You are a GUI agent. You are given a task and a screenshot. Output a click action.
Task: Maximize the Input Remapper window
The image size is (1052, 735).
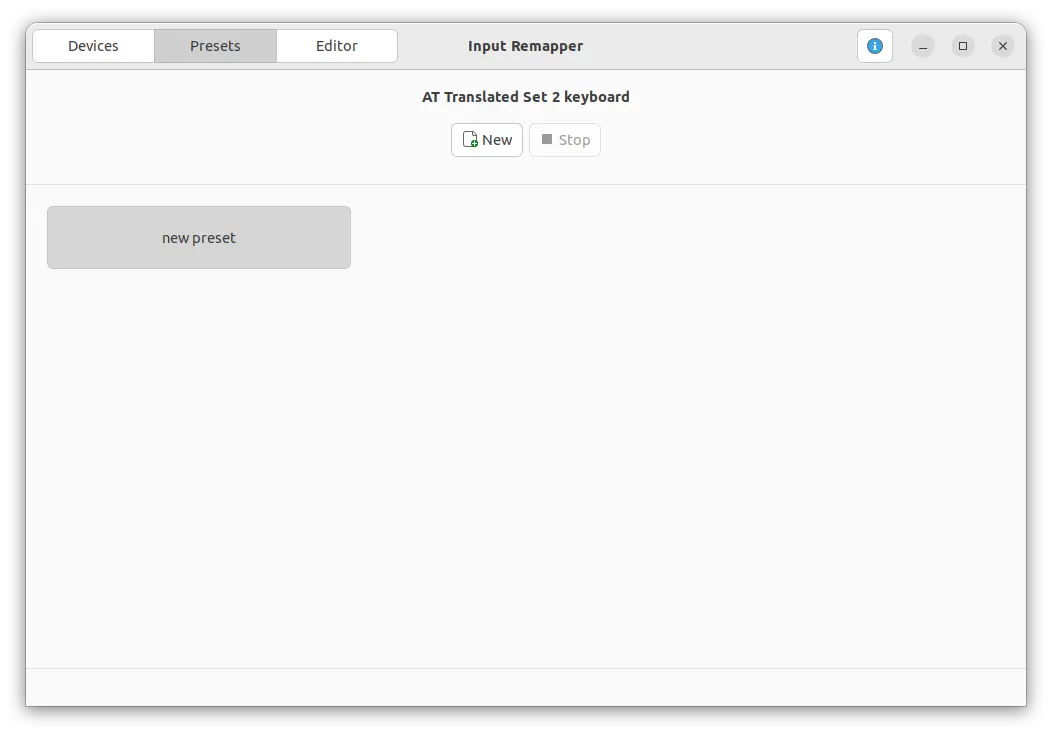point(962,46)
